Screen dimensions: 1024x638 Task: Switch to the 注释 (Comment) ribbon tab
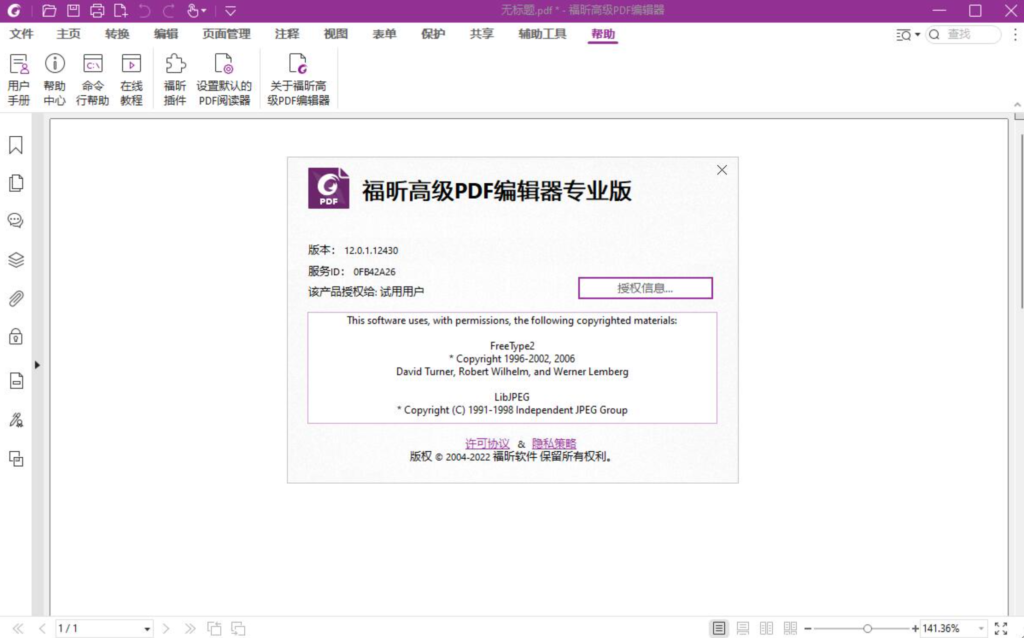[286, 33]
